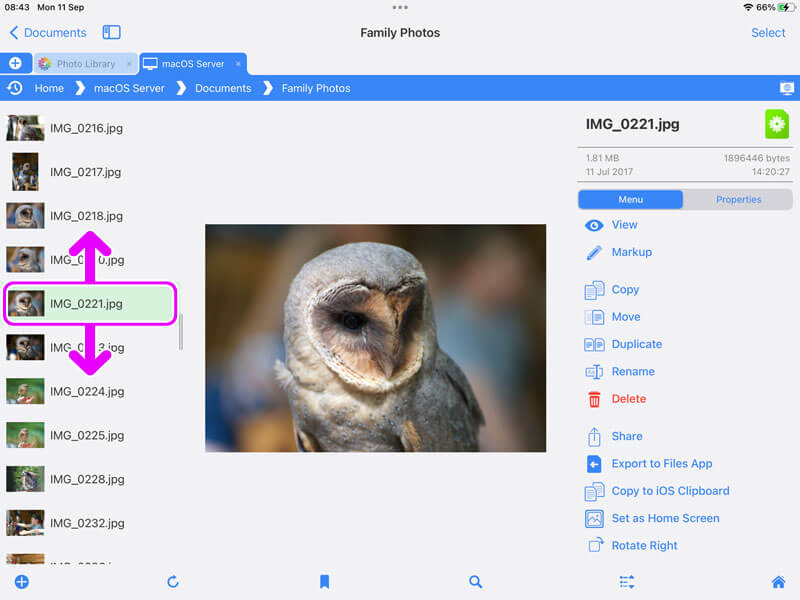Toggle the sidebar layout icon
Screen dimensions: 800x600
(111, 33)
